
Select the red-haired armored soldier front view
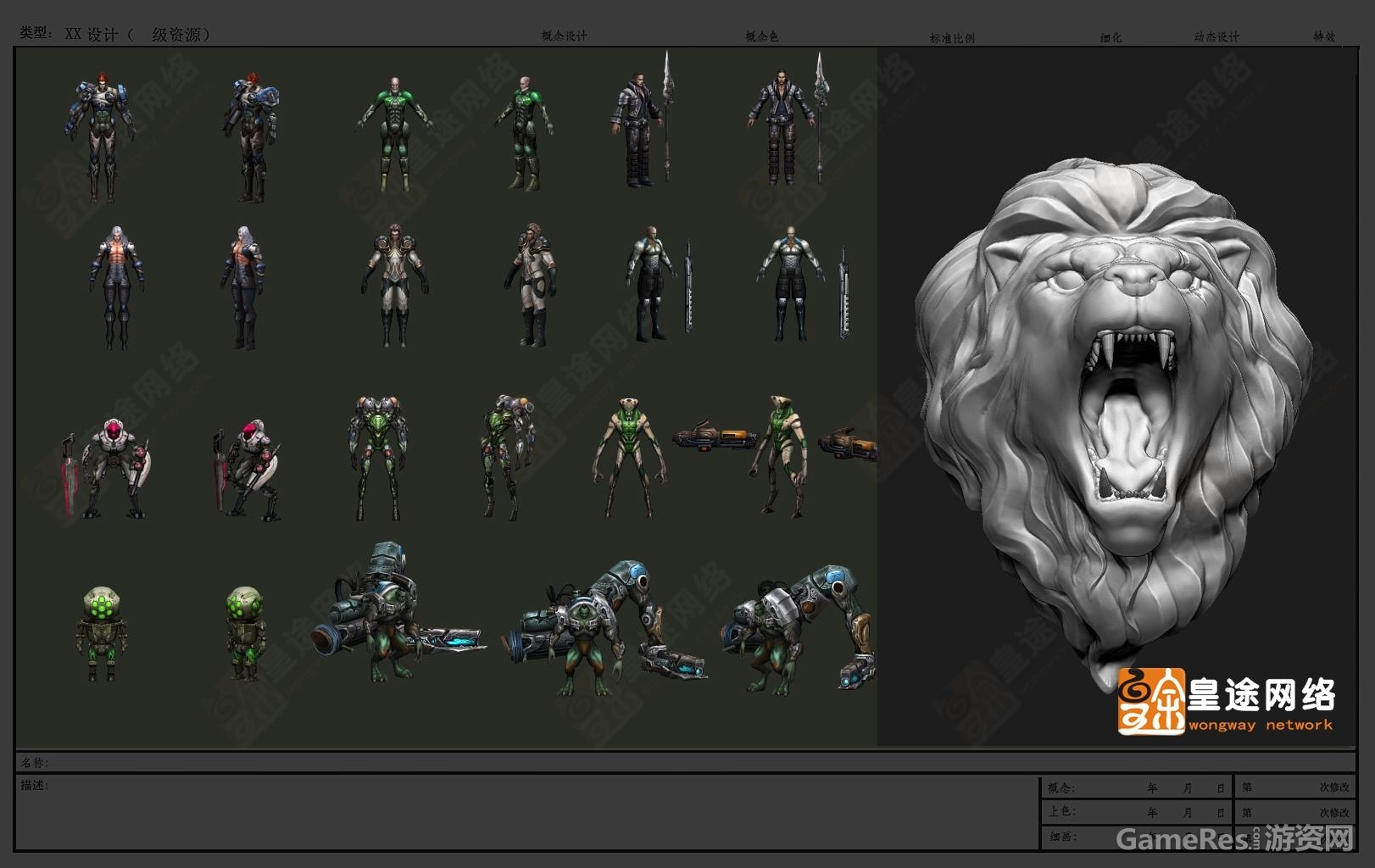[x=102, y=137]
